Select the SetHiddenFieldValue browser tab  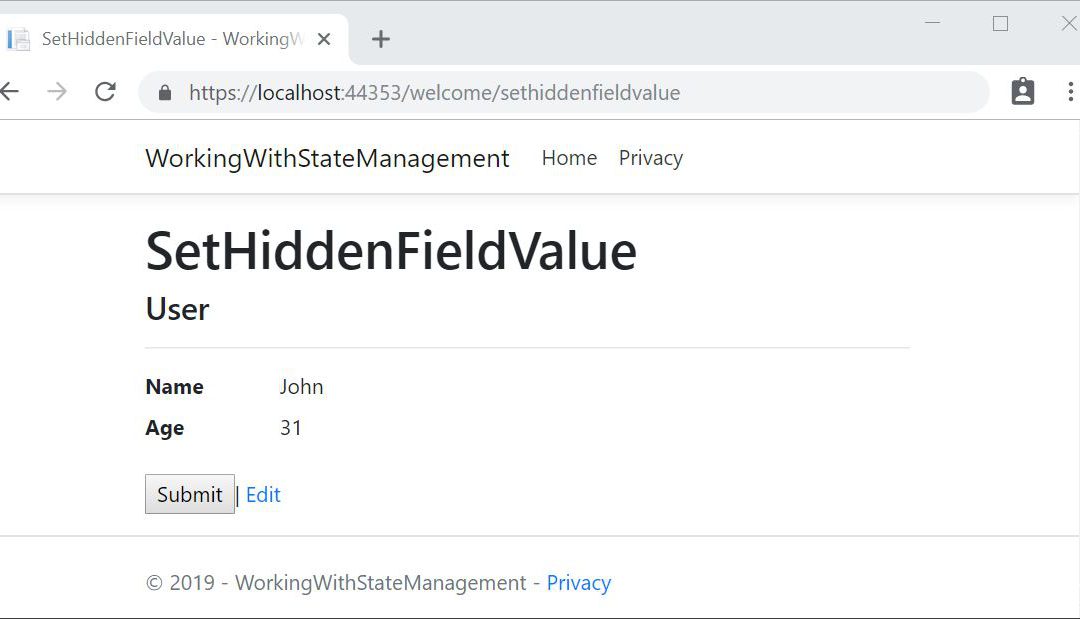(x=170, y=39)
